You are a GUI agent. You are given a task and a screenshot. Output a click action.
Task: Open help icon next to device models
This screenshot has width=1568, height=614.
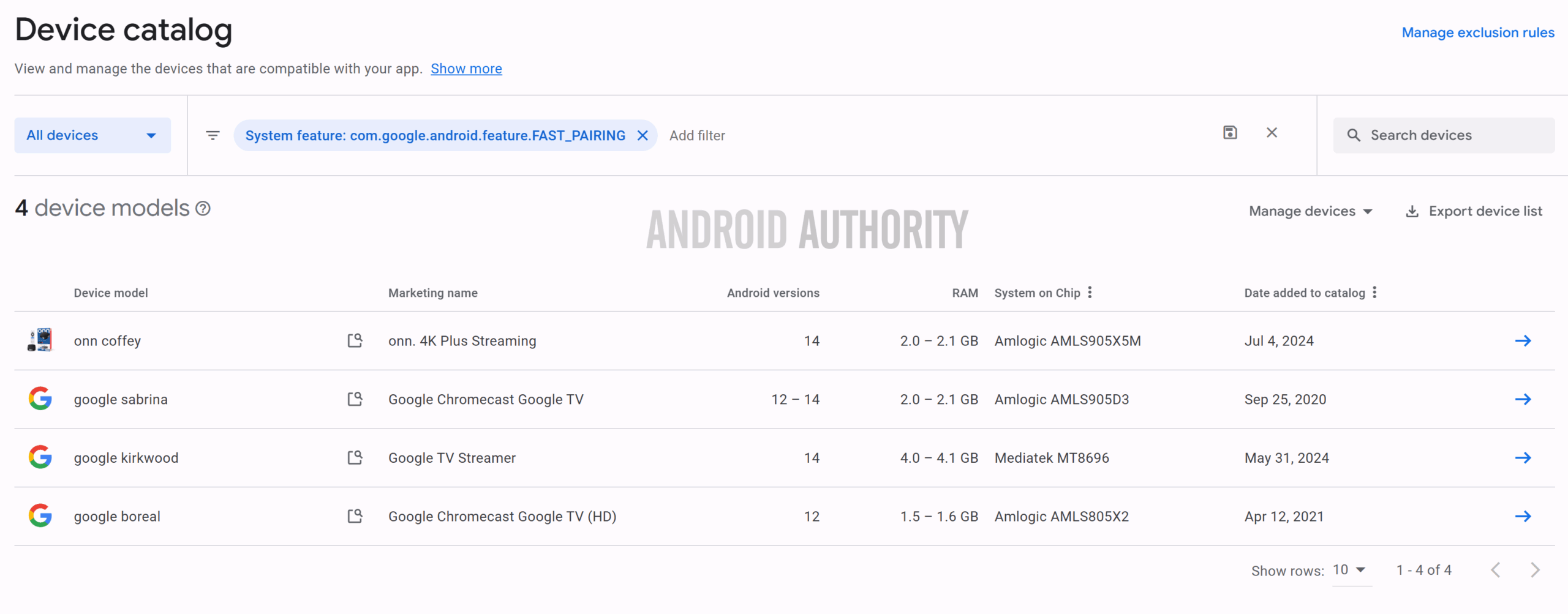click(x=203, y=209)
